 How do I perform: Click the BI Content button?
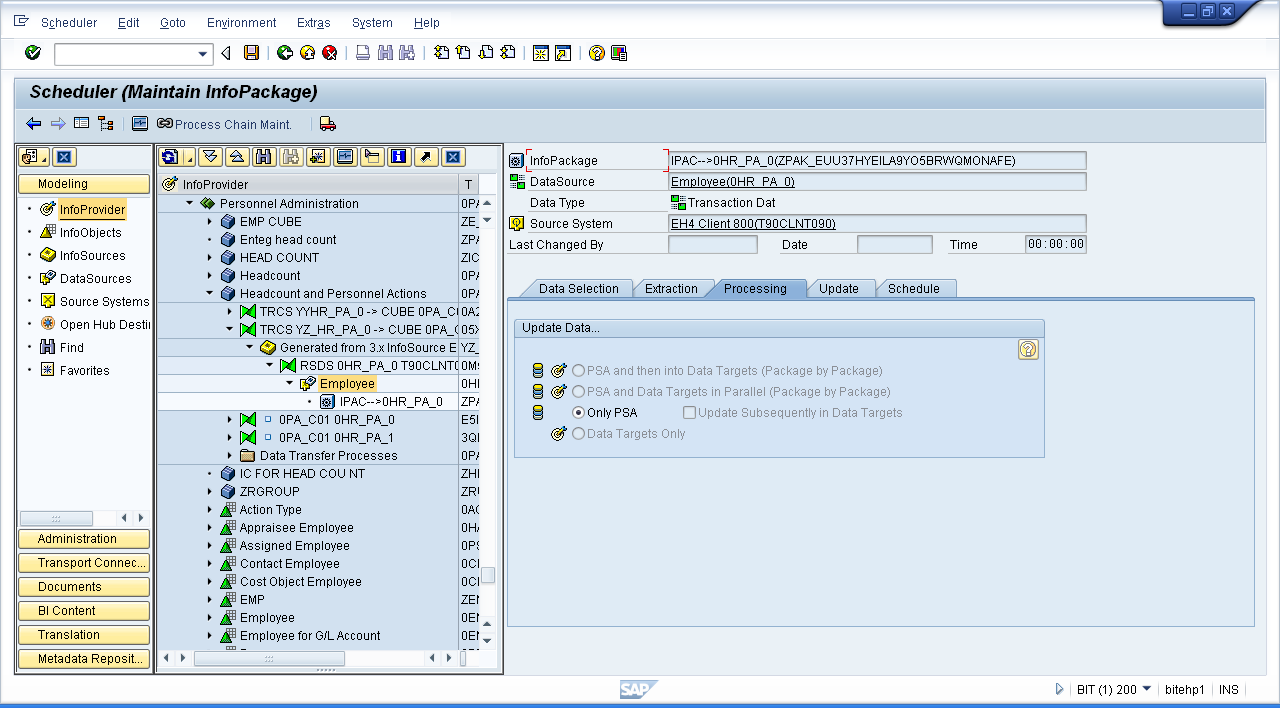coord(84,611)
